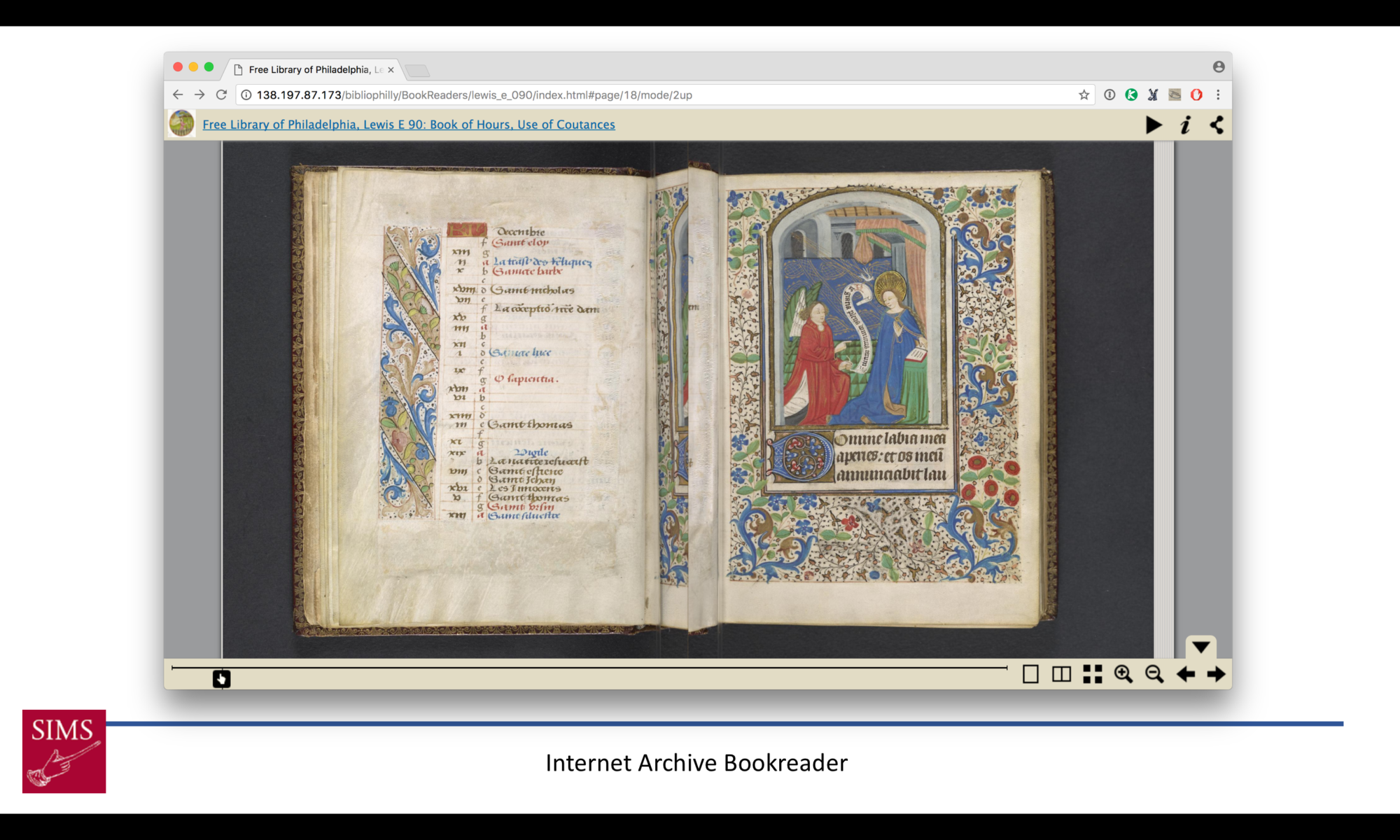
Task: Flip to previous page with left arrow
Action: click(1186, 674)
